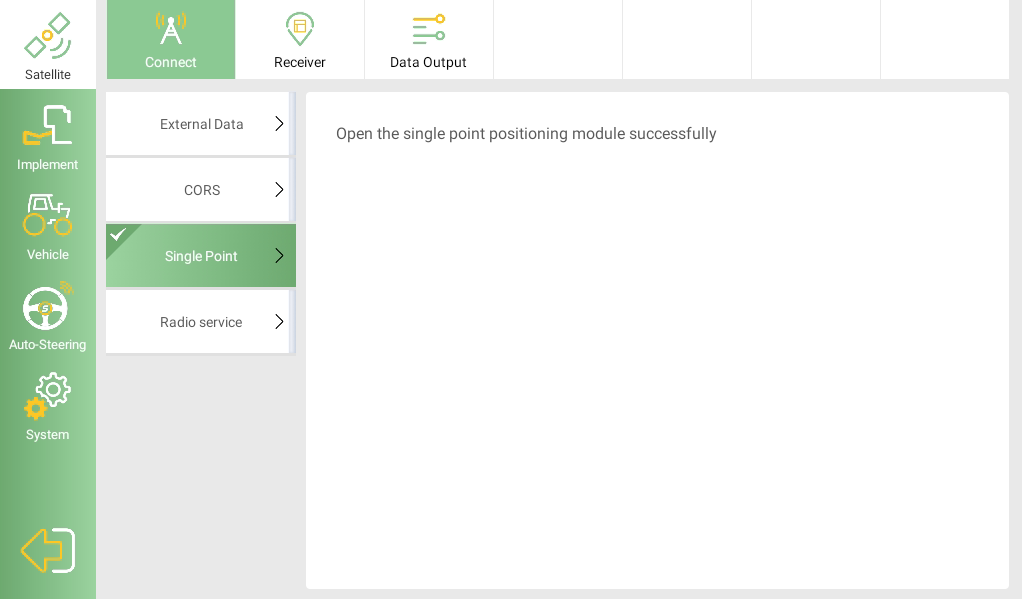Open the Satellite section icon
The height and width of the screenshot is (599, 1022).
point(48,36)
